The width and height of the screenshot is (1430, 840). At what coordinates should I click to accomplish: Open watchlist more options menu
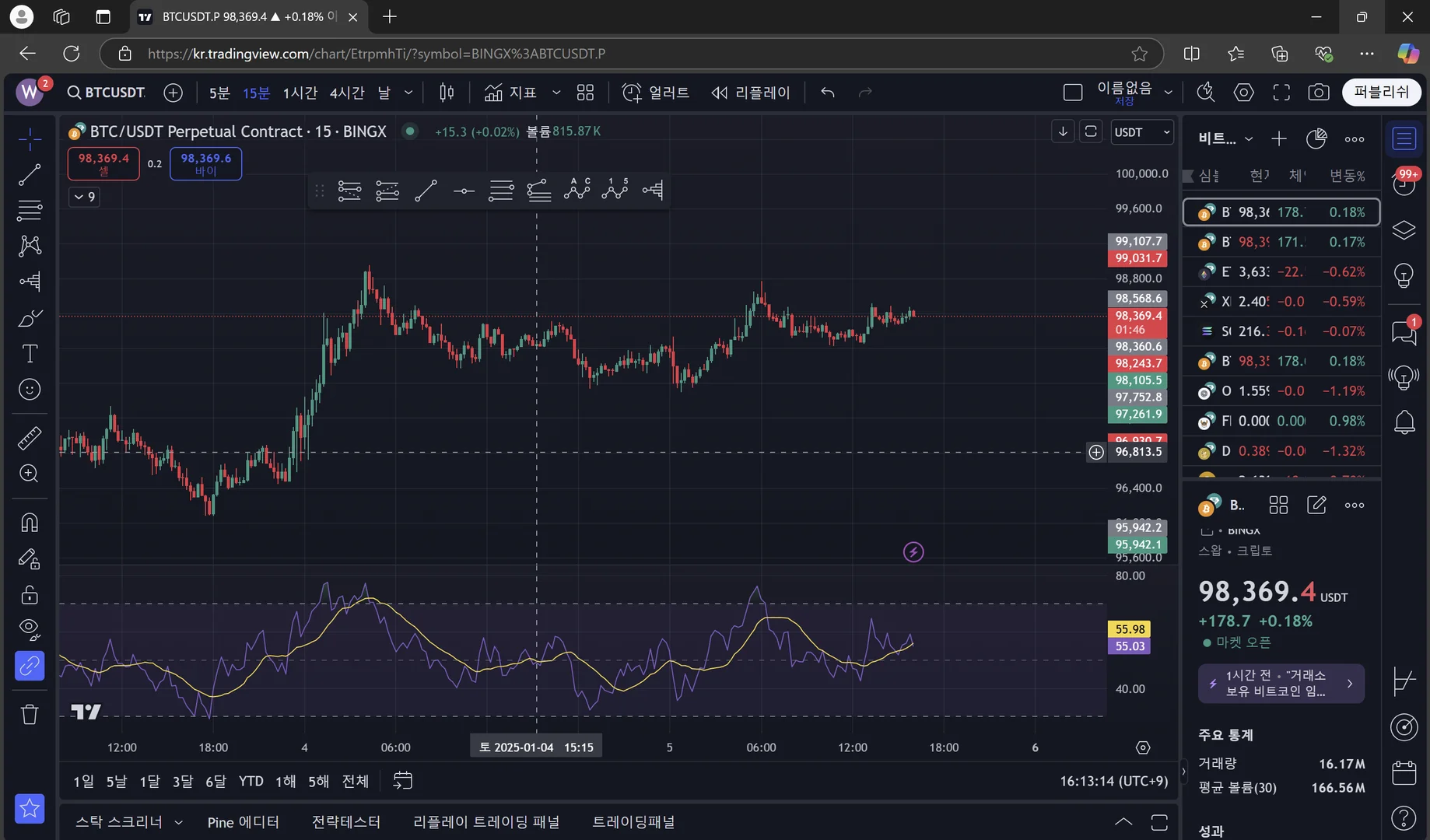point(1355,139)
